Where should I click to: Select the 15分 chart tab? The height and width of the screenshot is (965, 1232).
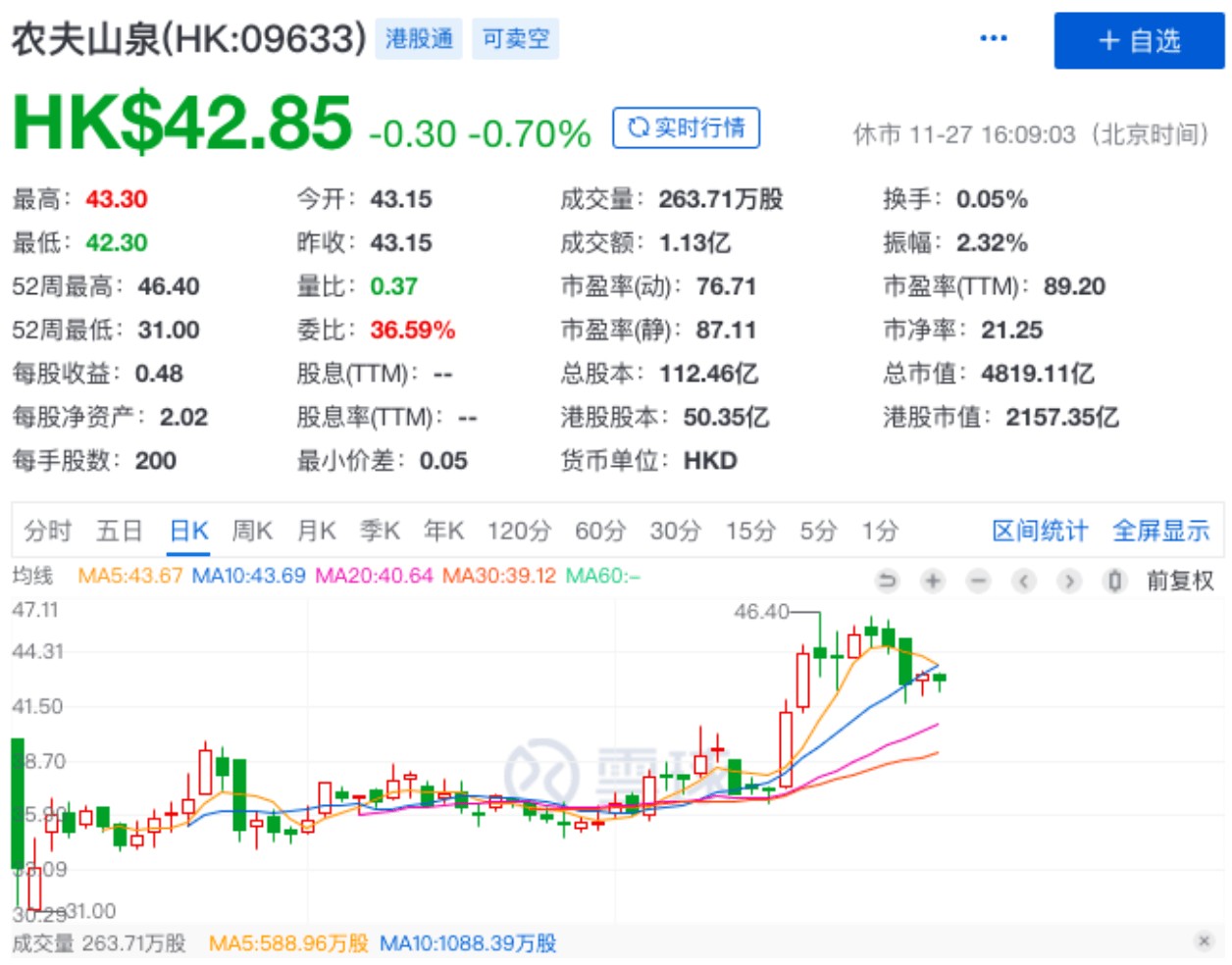click(x=750, y=532)
